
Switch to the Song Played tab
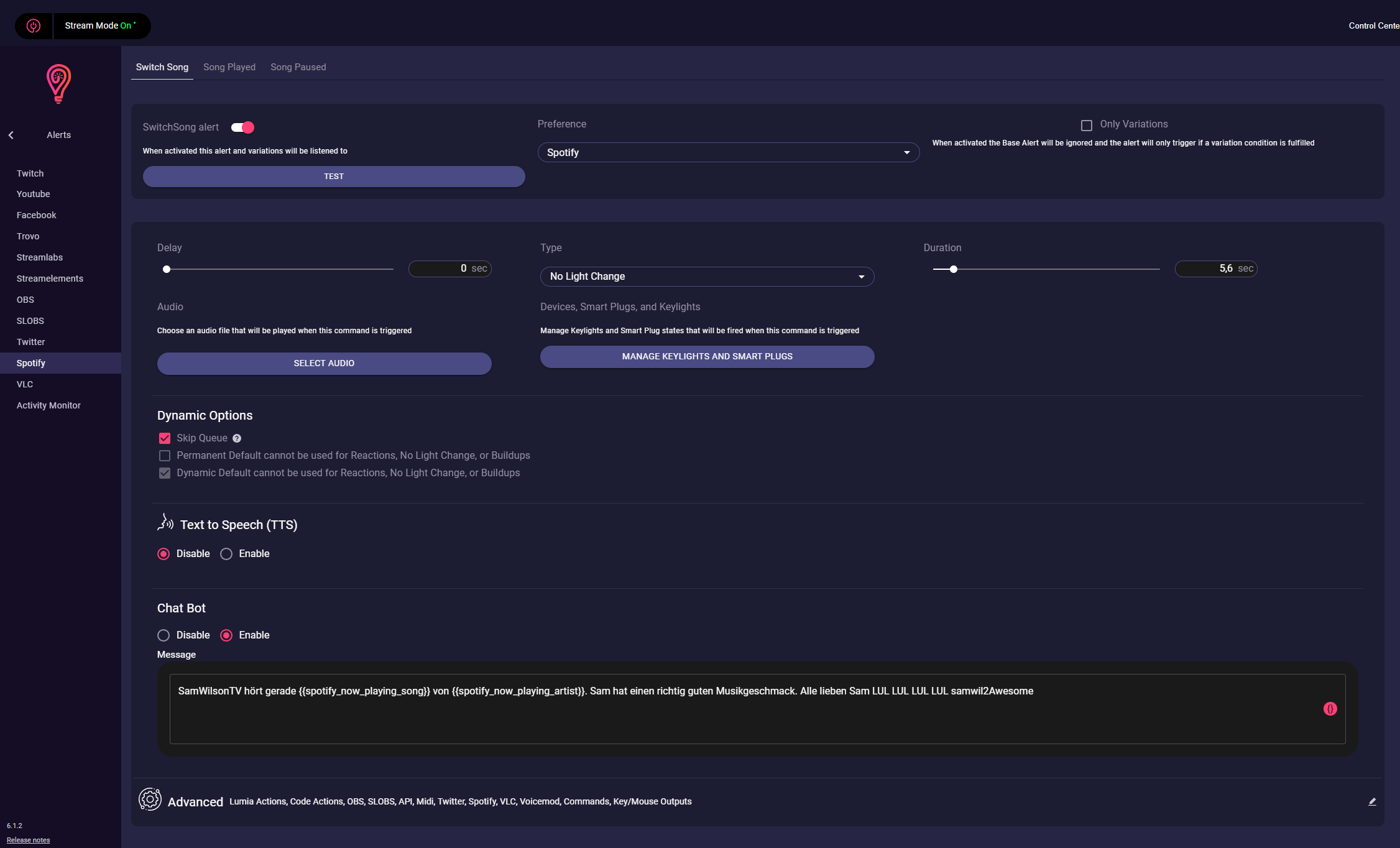tap(229, 67)
